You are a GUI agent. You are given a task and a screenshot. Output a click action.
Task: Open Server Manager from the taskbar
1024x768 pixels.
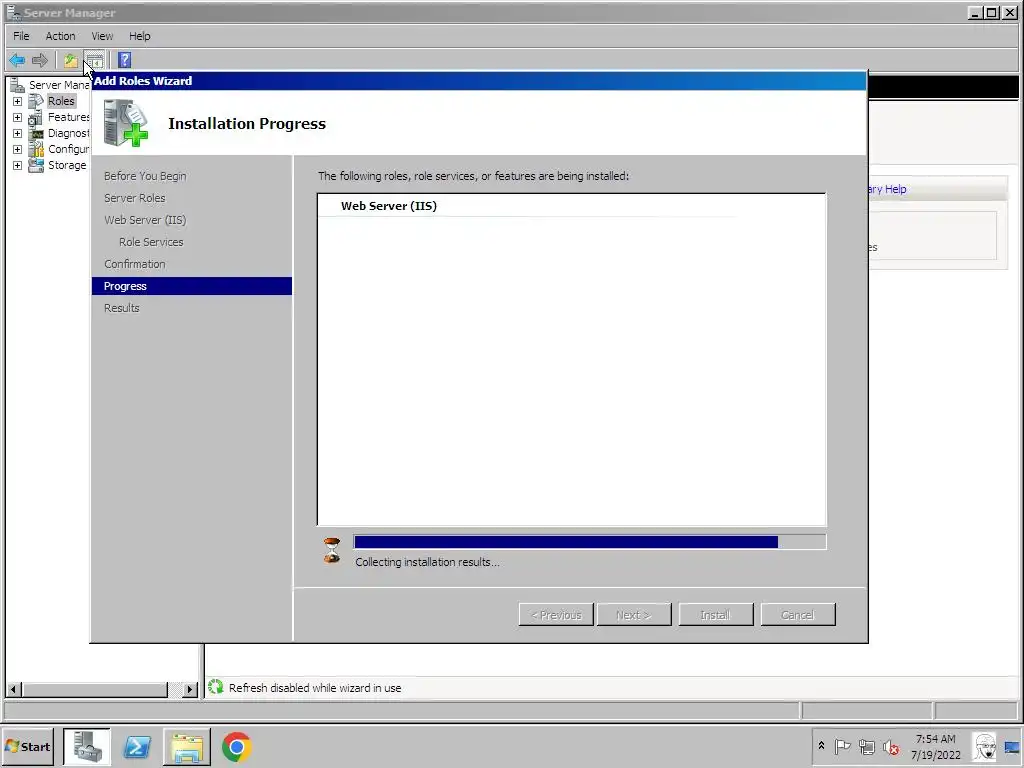87,746
